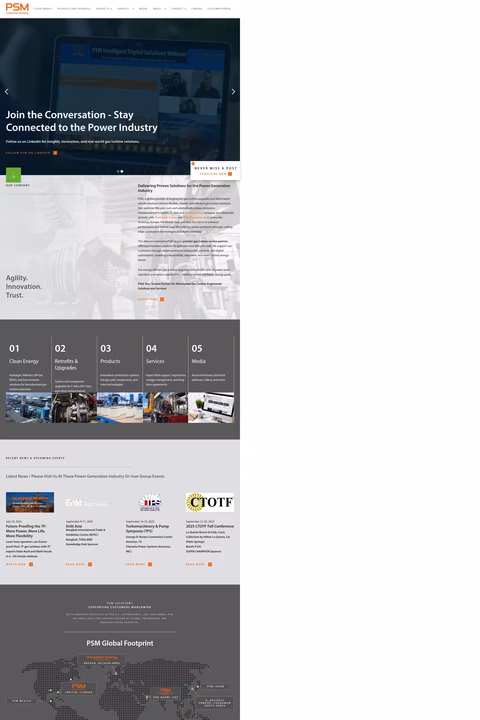The image size is (480, 720).
Task: Click the Clean Energy plant thumbnail image
Action: (x=28, y=407)
